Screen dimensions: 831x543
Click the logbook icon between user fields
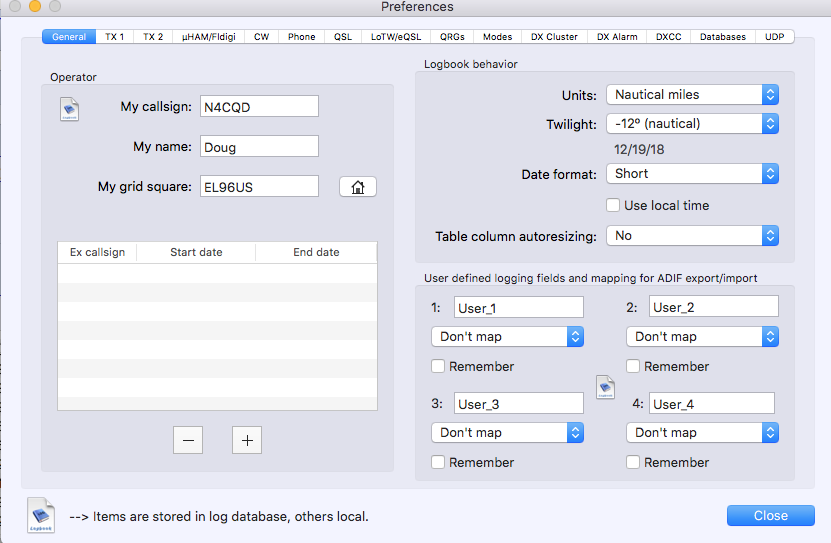click(x=605, y=386)
